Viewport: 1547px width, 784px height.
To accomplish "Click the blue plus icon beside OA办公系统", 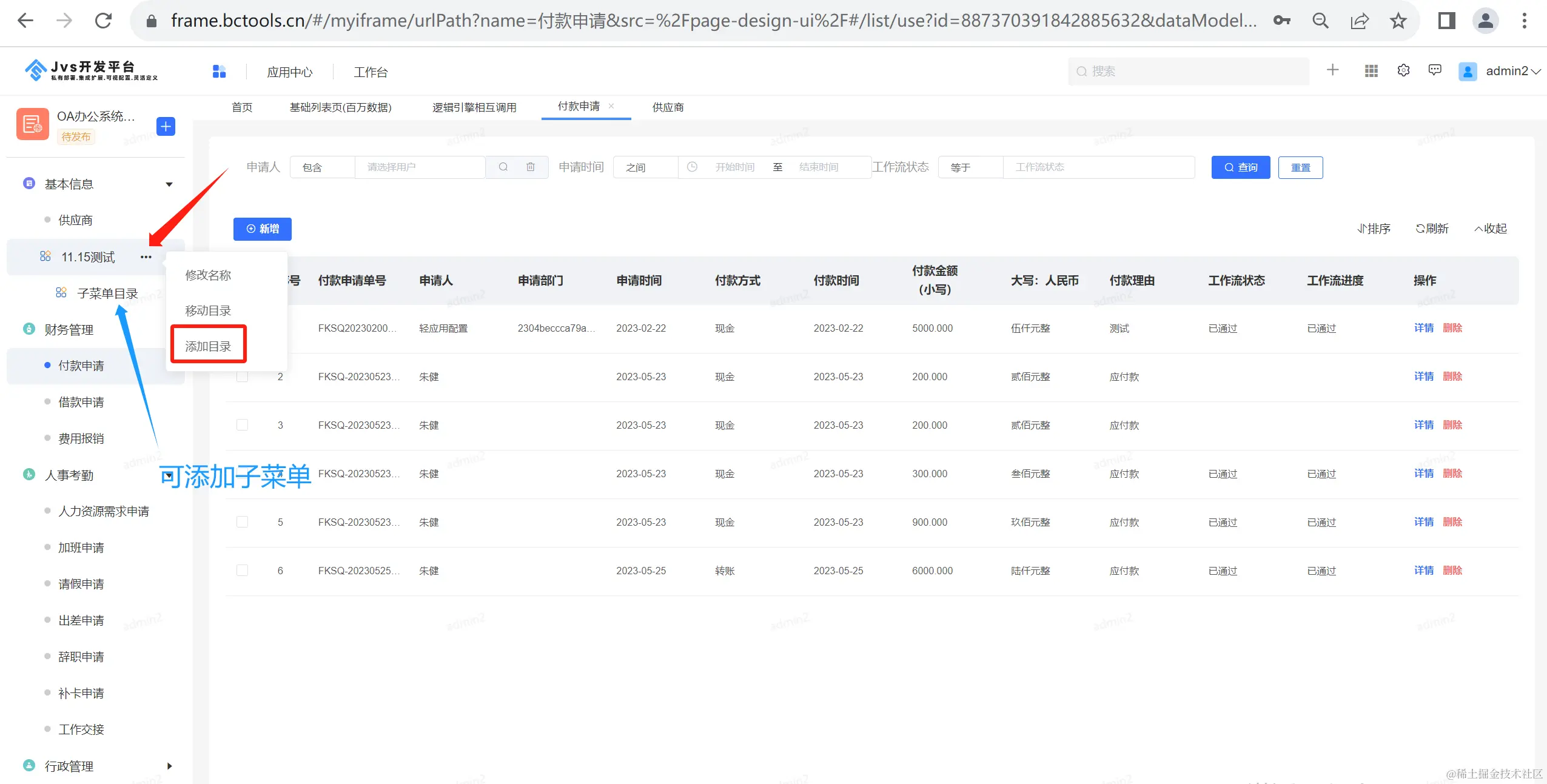I will 166,126.
